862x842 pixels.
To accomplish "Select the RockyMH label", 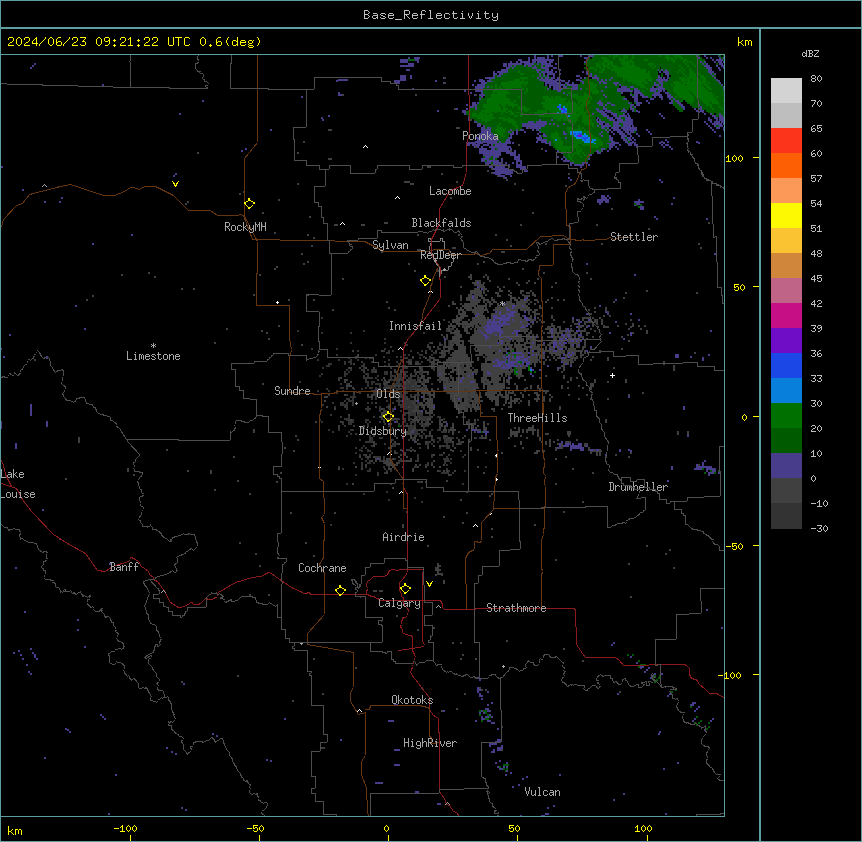I will (x=245, y=227).
